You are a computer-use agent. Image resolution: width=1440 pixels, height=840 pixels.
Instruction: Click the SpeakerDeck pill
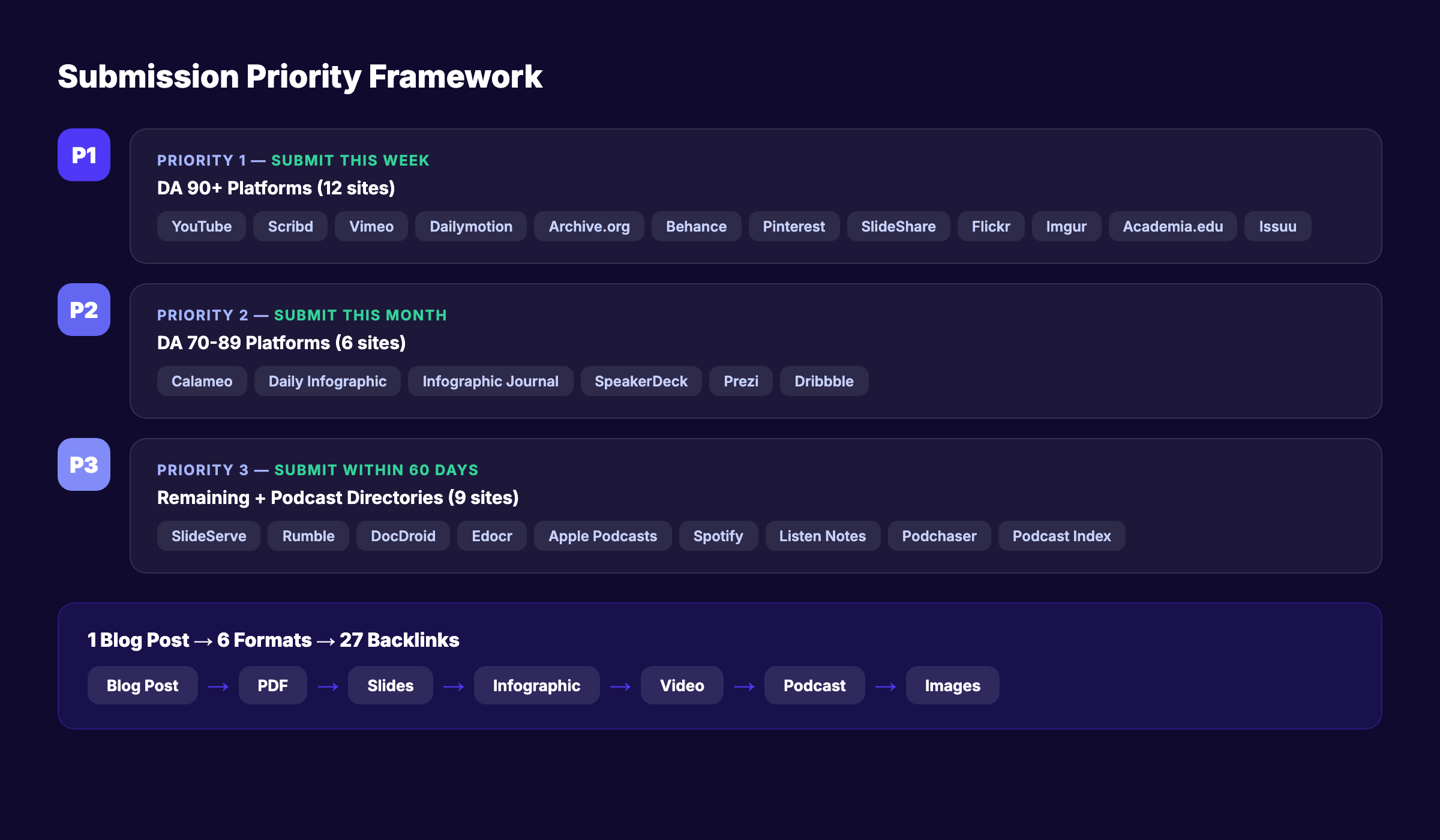(x=641, y=381)
